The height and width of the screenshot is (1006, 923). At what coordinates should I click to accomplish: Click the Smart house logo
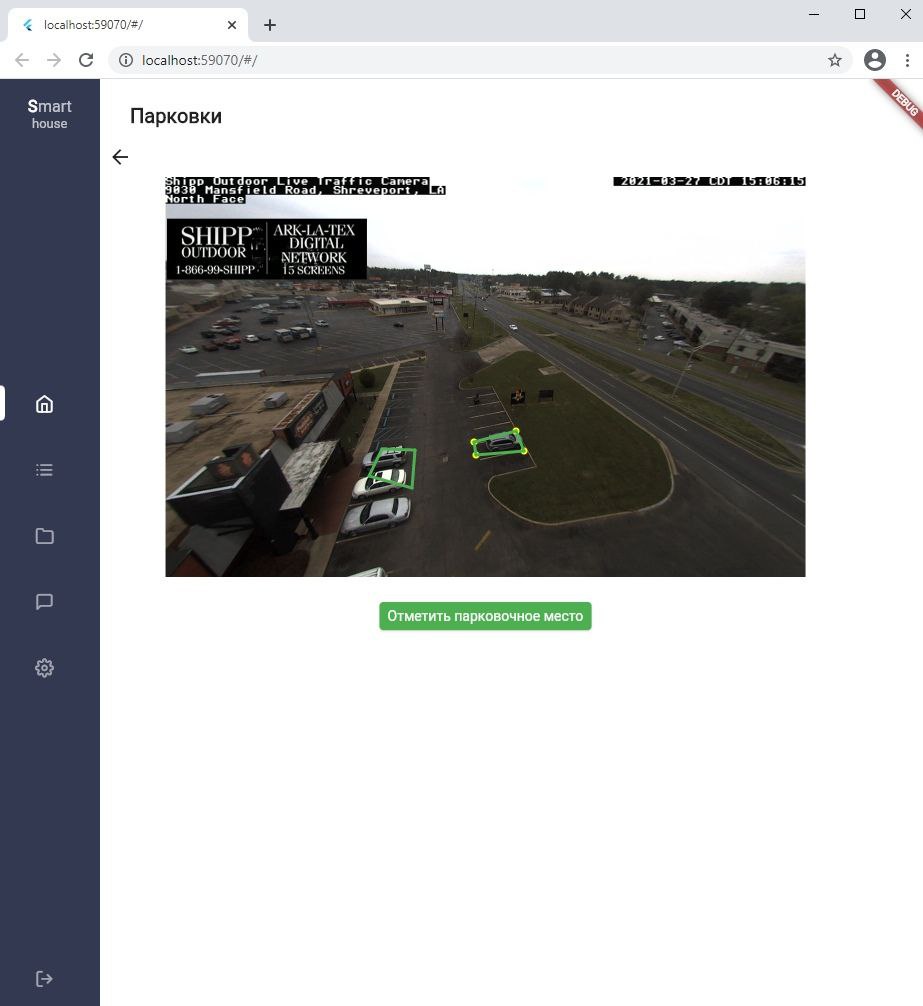click(x=49, y=114)
